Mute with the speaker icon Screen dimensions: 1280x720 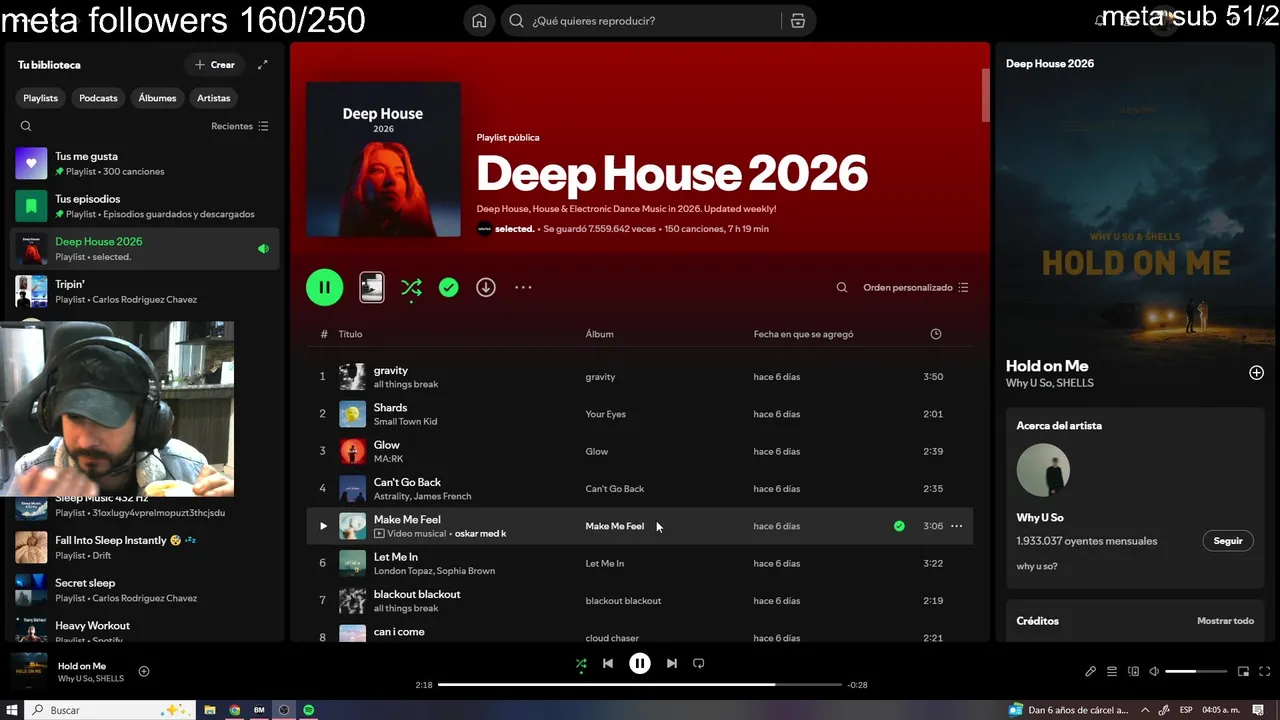point(1154,672)
